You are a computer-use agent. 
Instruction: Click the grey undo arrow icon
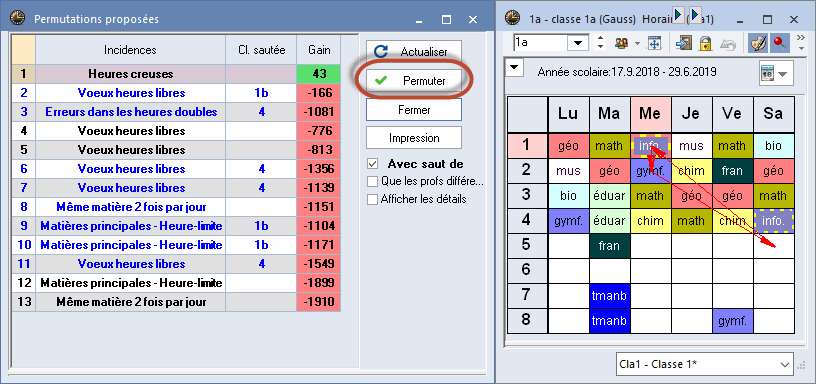tap(728, 44)
